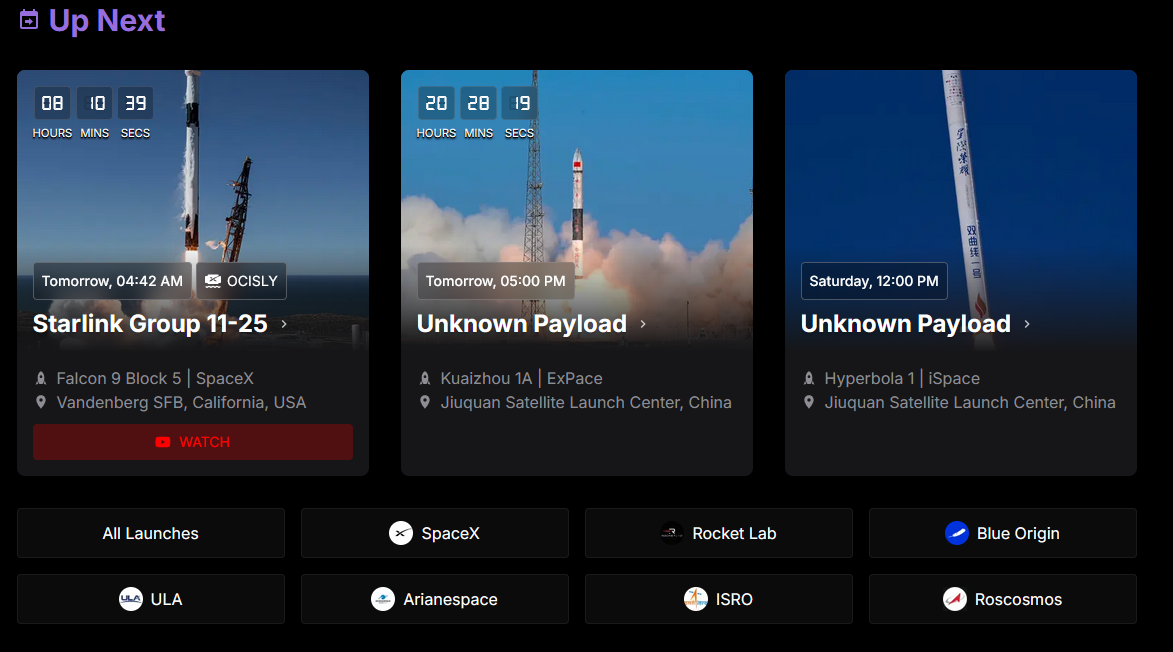Filter launches by Rocket Lab
Image resolution: width=1173 pixels, height=652 pixels.
click(x=719, y=533)
